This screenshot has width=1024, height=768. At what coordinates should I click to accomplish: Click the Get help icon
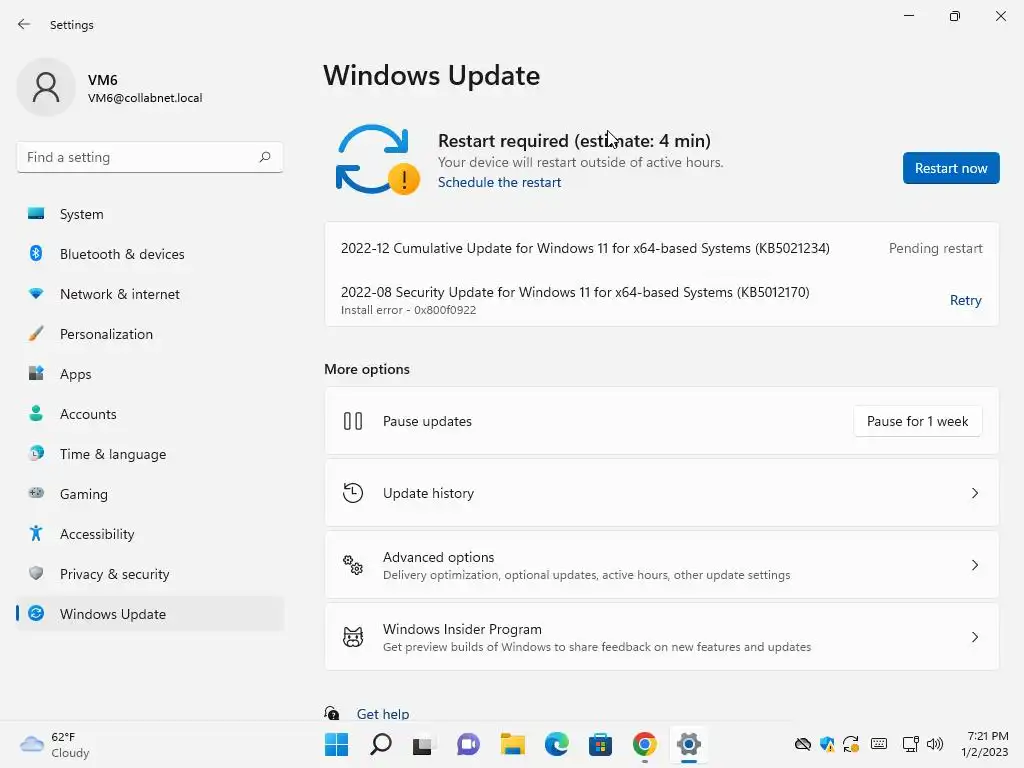click(332, 713)
